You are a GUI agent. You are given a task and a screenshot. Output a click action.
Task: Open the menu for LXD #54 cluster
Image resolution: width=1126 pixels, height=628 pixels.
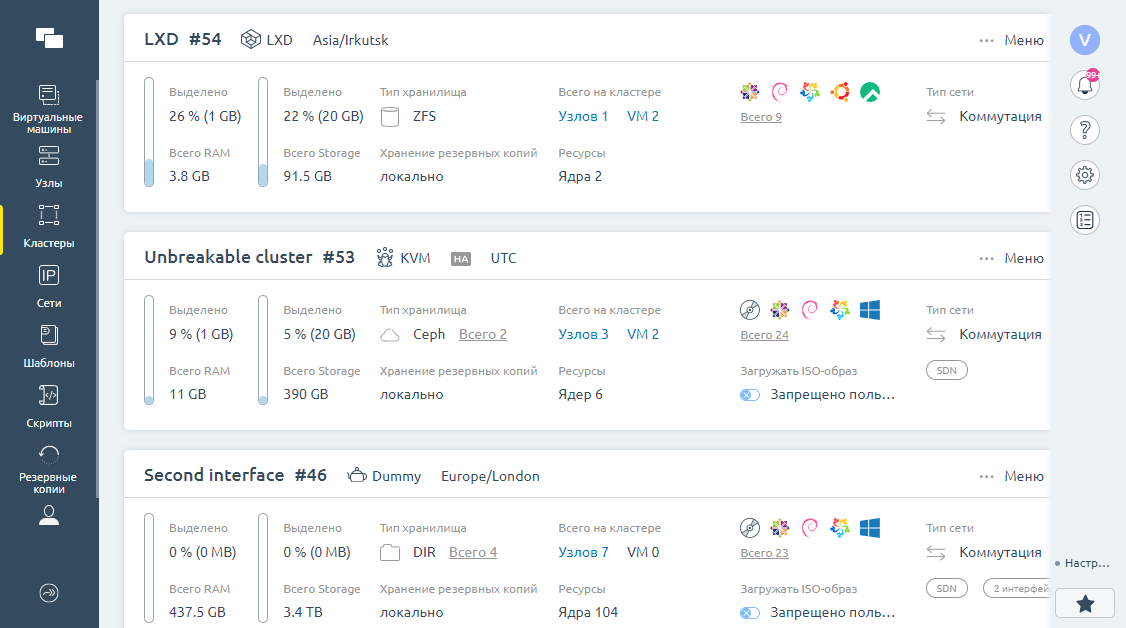click(1012, 41)
